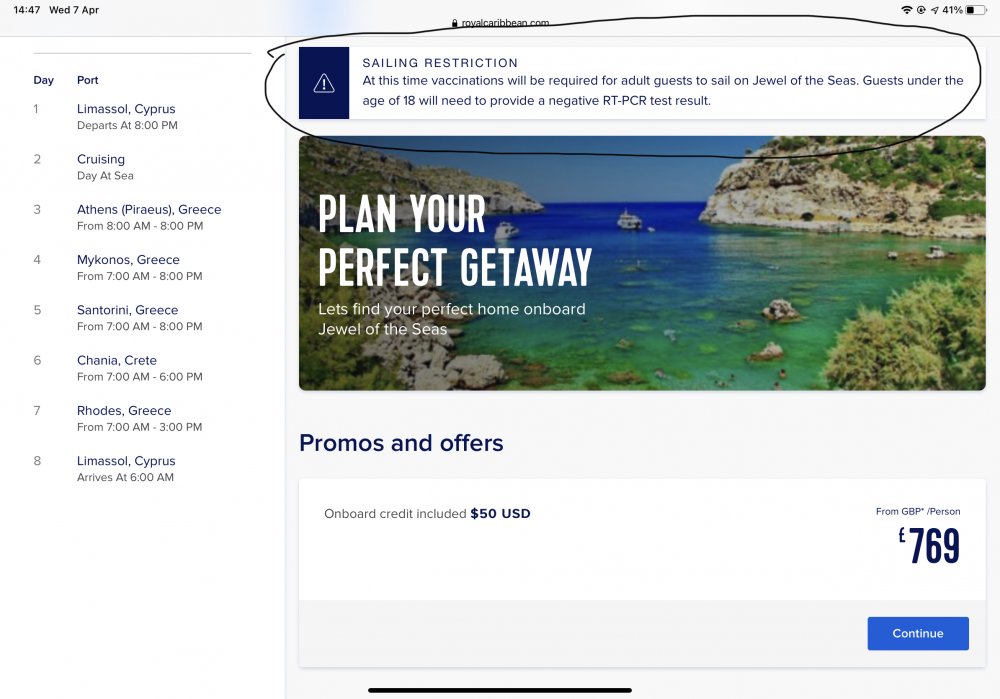This screenshot has width=1000, height=699.
Task: Select day 5 Santorini, Greece port
Action: click(140, 318)
